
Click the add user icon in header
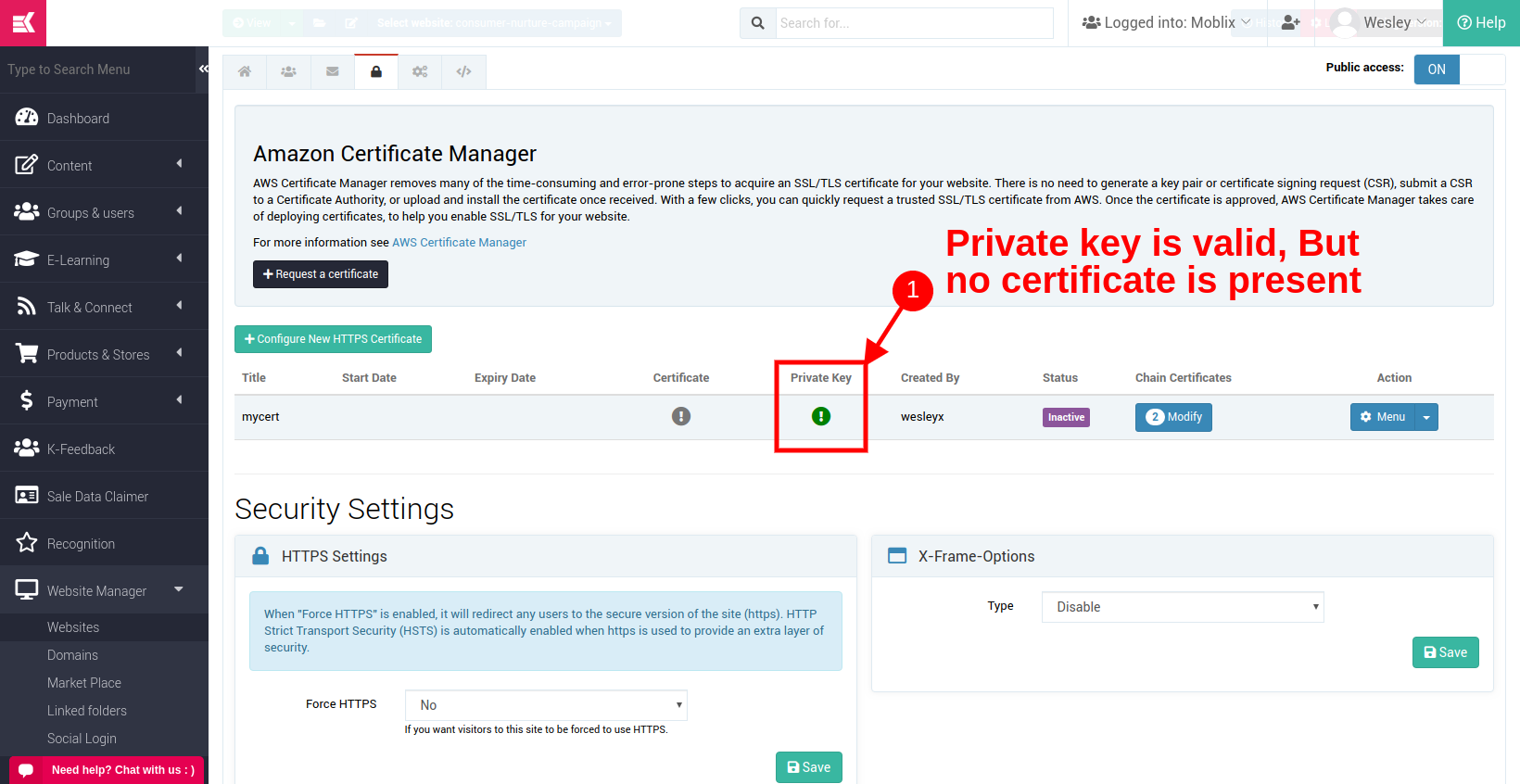(1290, 22)
